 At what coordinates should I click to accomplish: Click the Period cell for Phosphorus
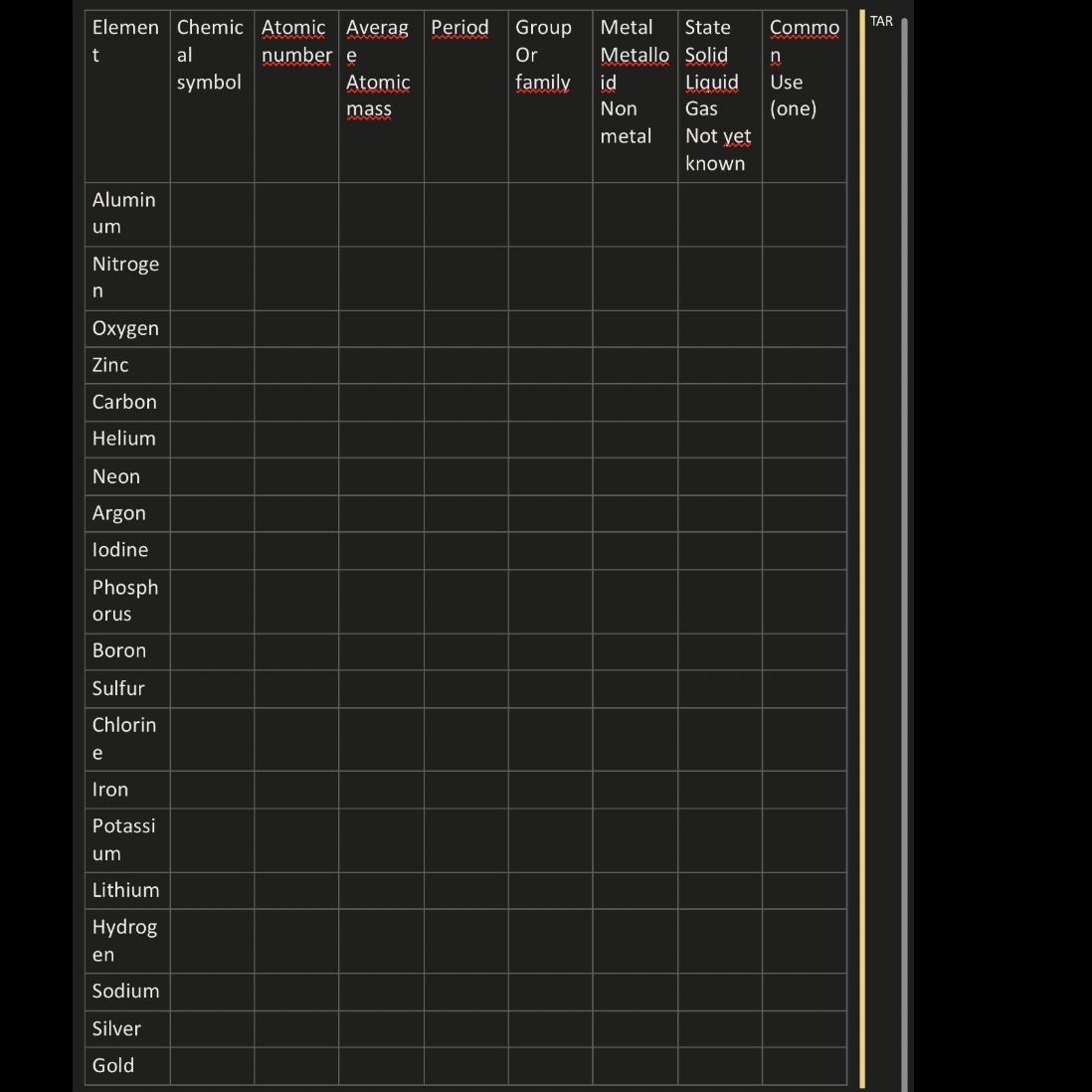[465, 602]
